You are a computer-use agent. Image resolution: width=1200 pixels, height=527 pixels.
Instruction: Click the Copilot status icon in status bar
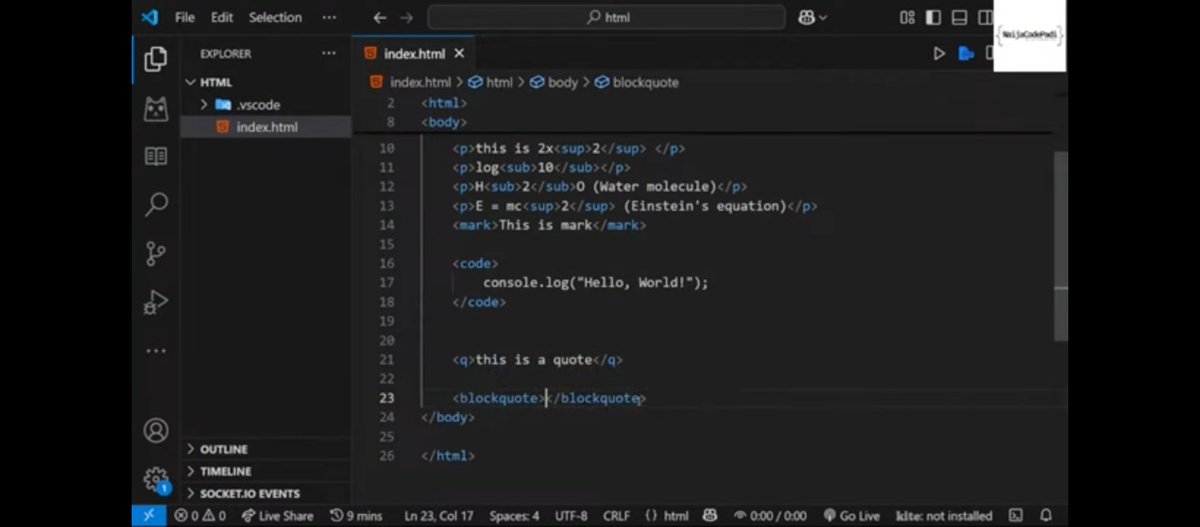(710, 516)
